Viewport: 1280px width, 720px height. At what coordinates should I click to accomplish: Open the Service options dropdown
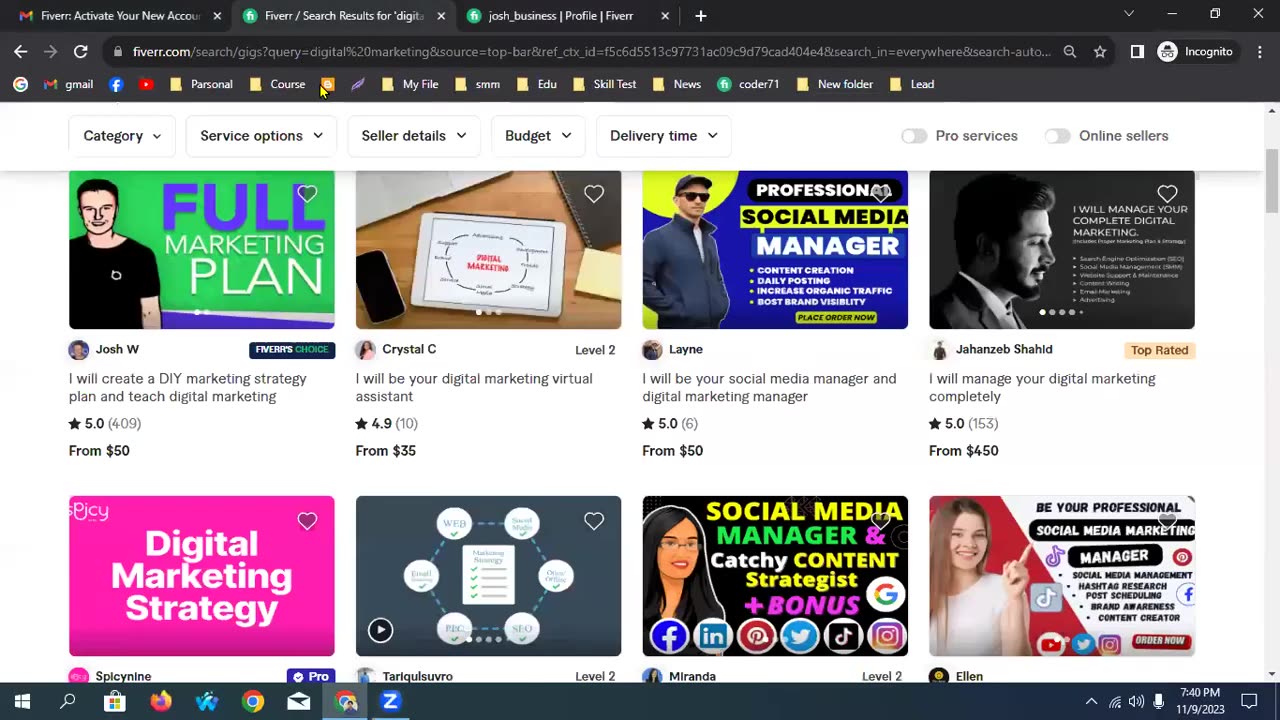coord(261,136)
